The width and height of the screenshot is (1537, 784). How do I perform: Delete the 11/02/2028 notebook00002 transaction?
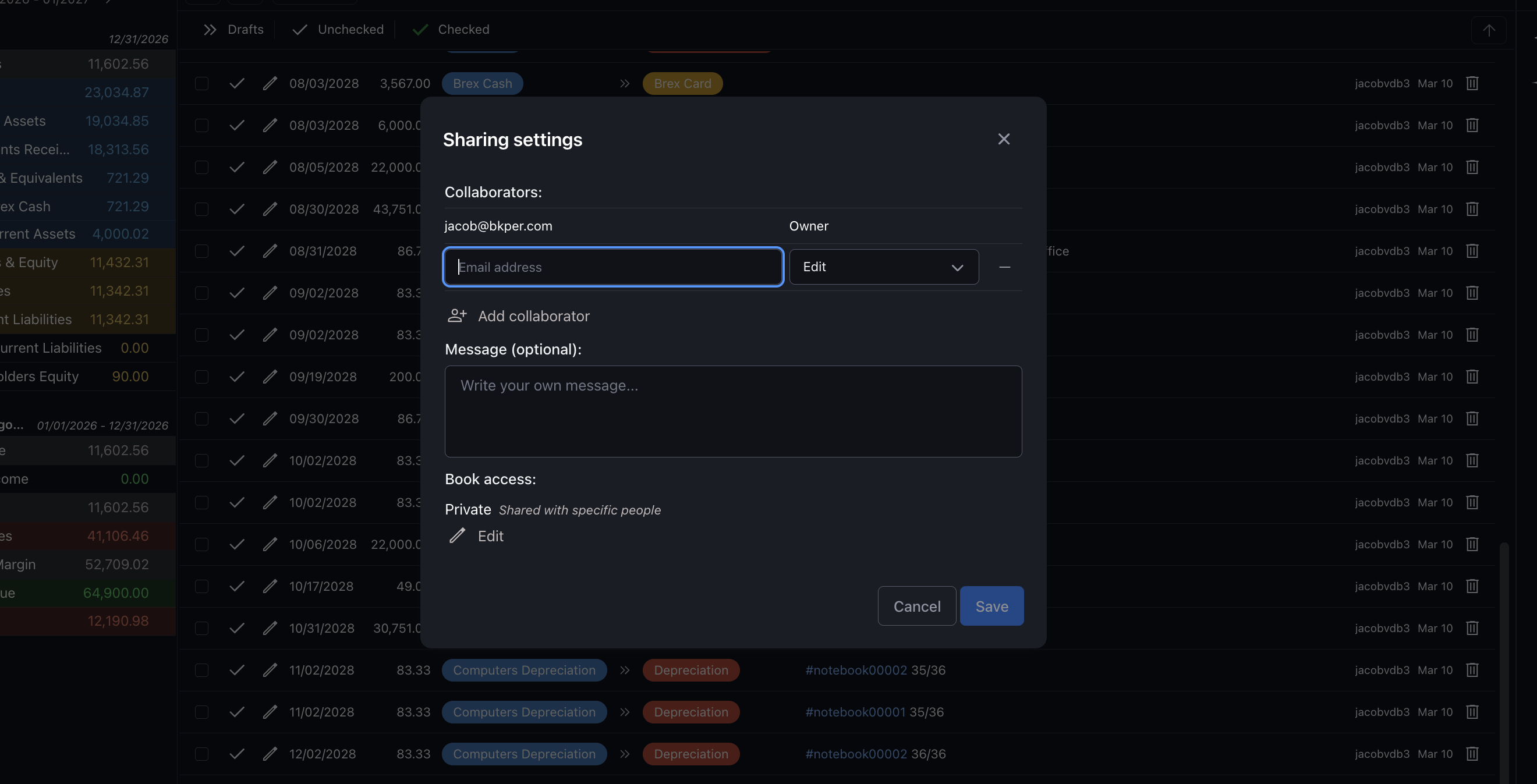tap(1472, 669)
